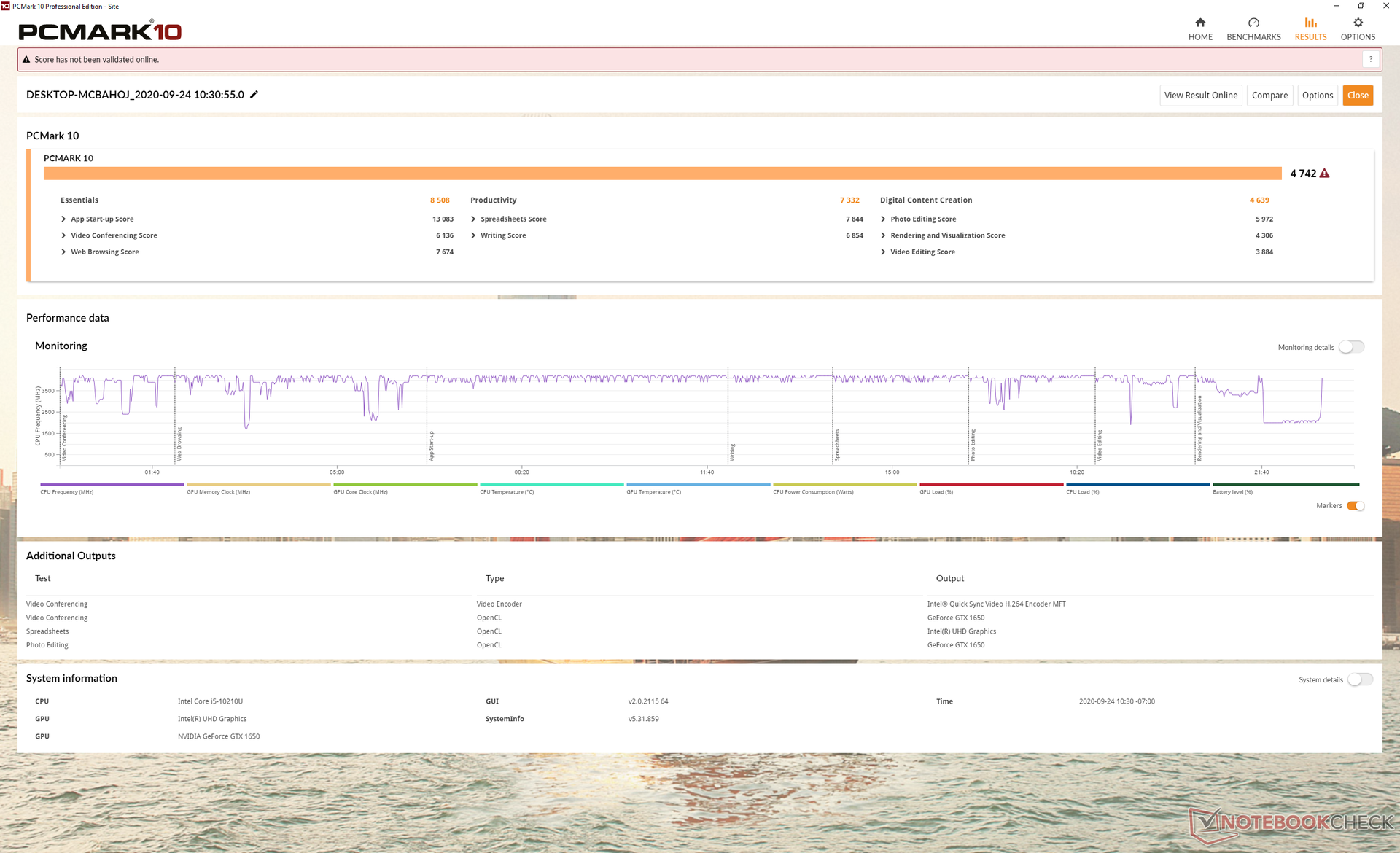Click the Digital Content Creation score 4 639

click(1259, 200)
